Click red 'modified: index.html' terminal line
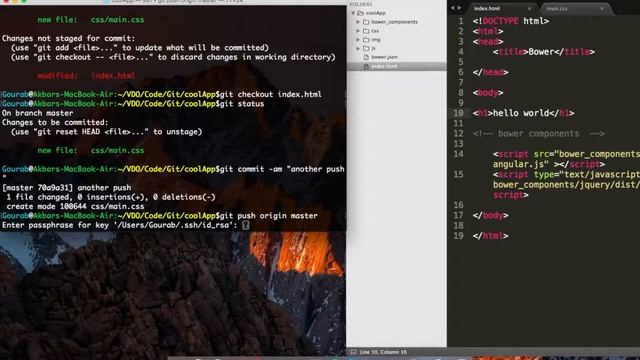 86,76
